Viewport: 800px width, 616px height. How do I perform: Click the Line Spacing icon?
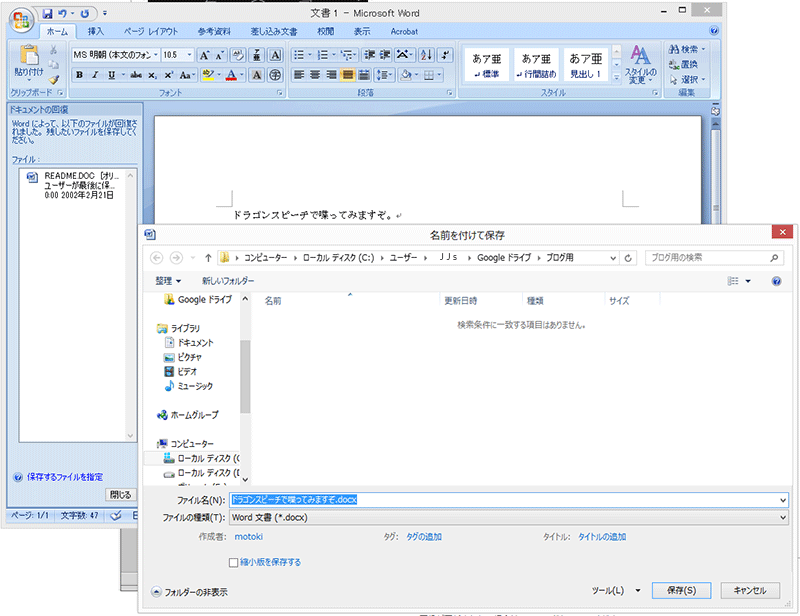point(382,75)
